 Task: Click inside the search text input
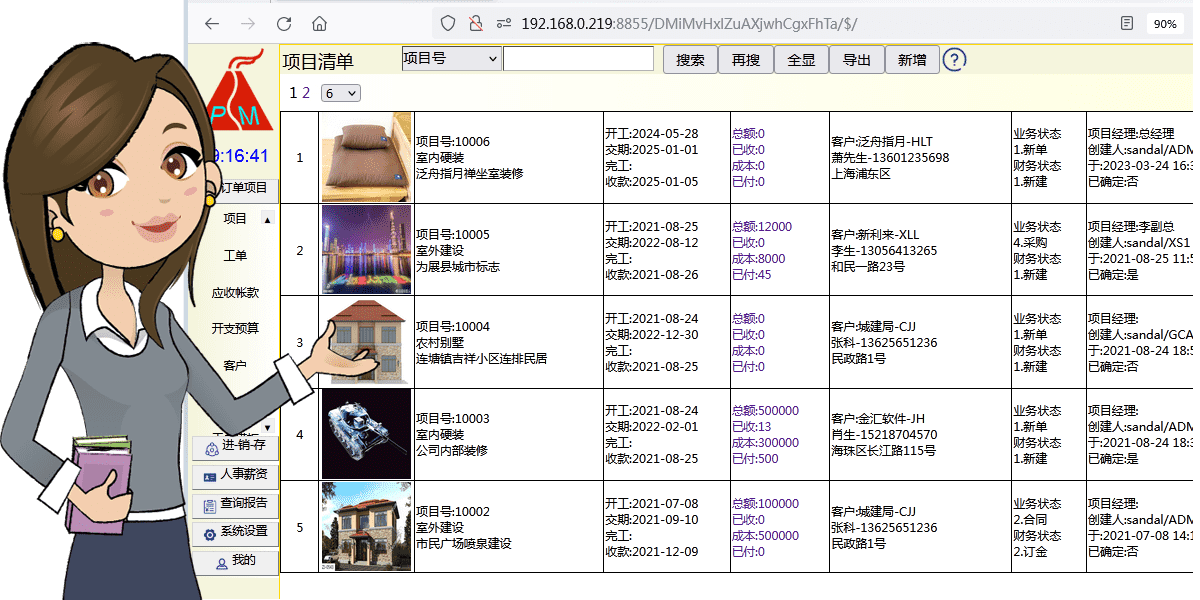click(x=578, y=58)
